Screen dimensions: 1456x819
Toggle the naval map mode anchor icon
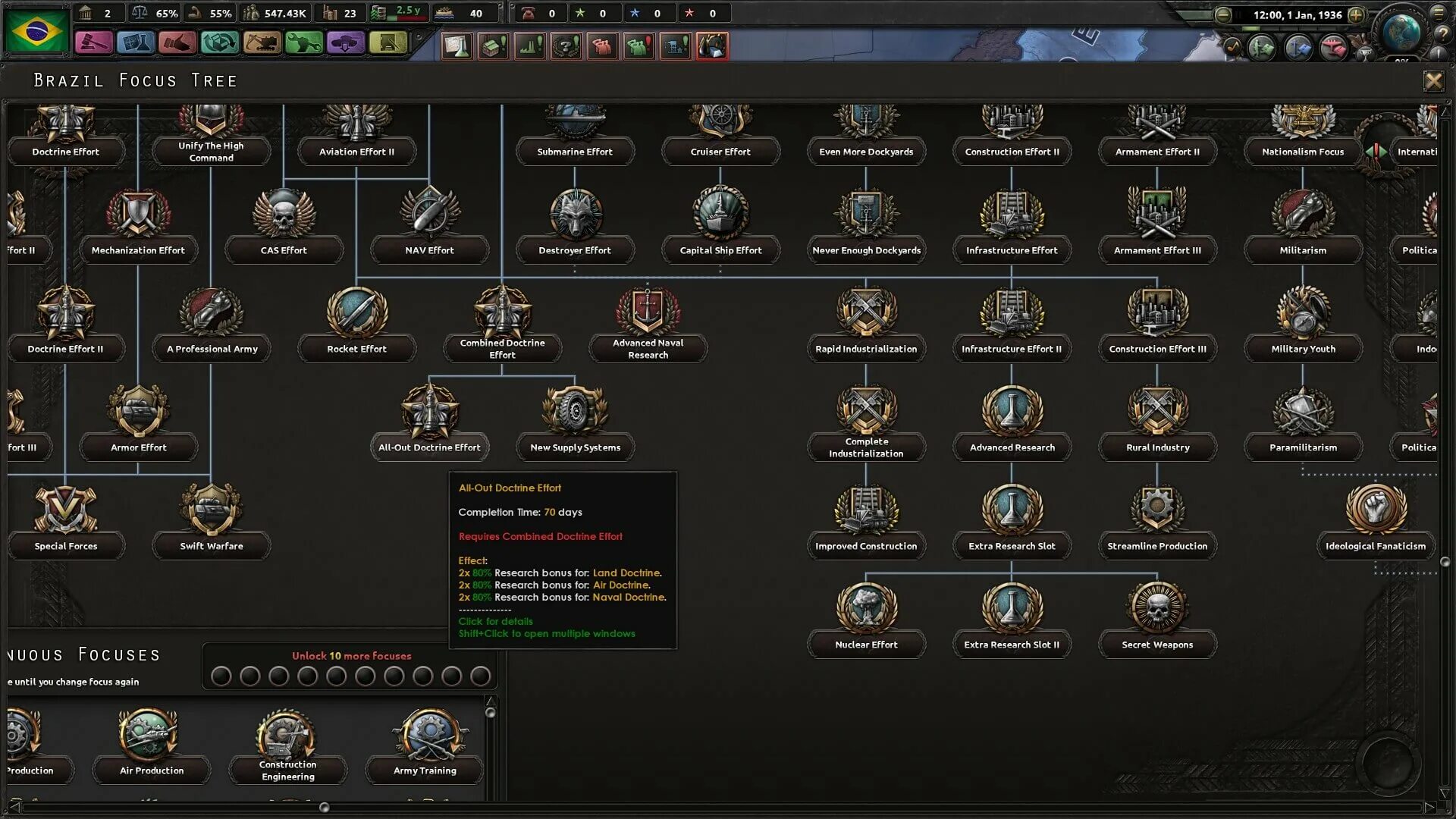(x=1298, y=49)
